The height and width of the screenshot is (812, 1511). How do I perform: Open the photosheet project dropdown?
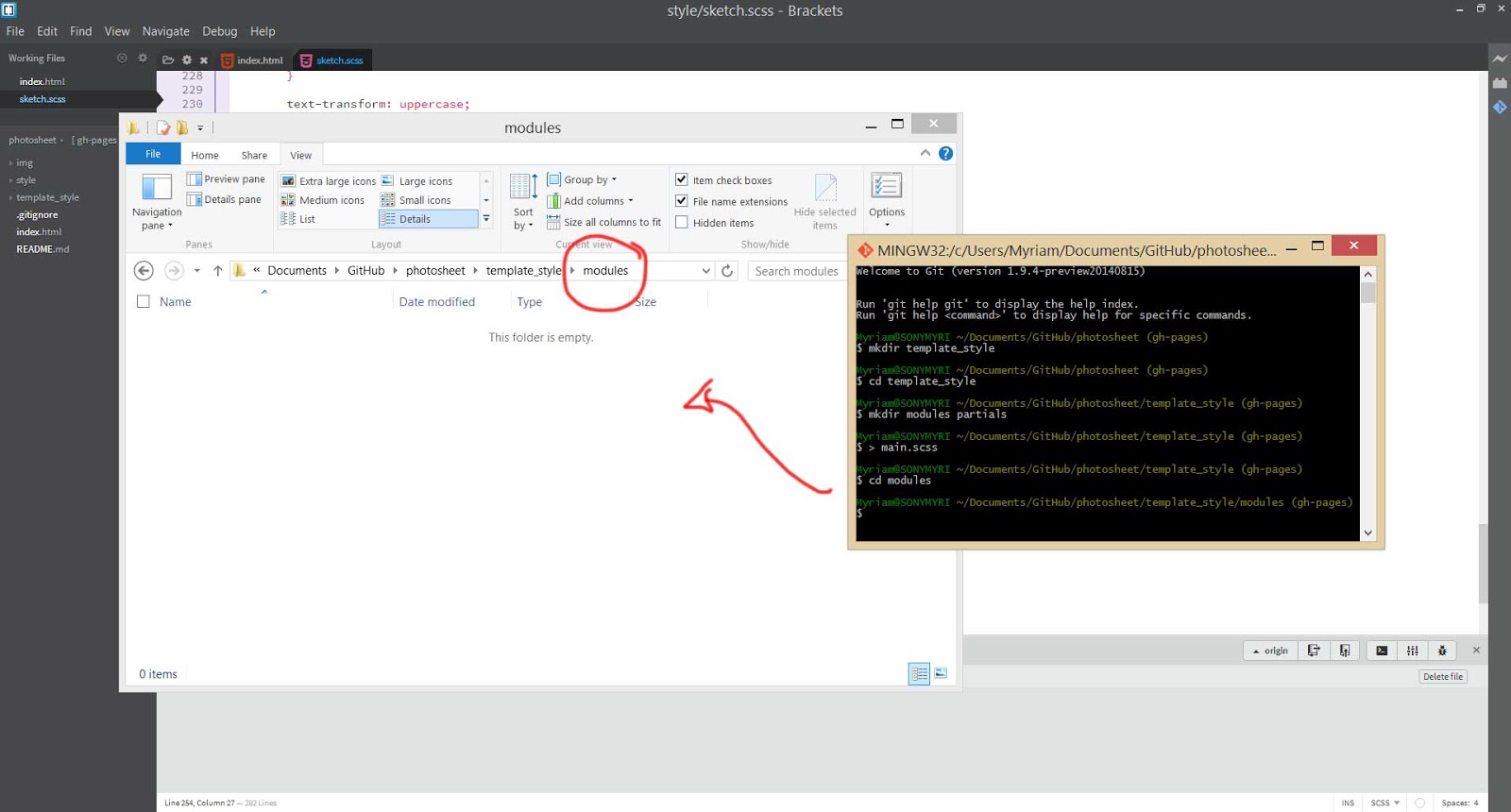click(x=36, y=141)
